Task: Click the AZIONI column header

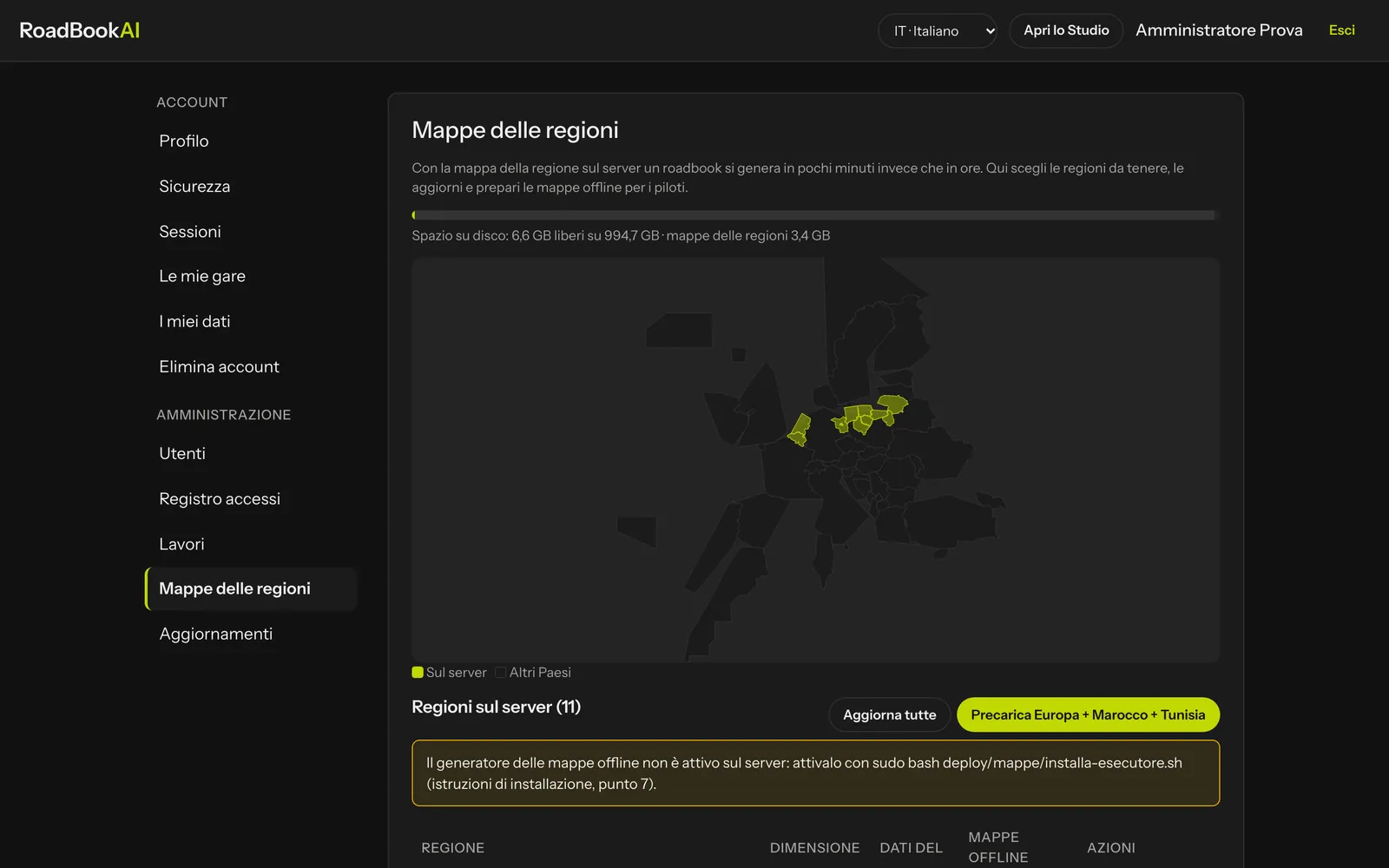Action: pos(1110,847)
